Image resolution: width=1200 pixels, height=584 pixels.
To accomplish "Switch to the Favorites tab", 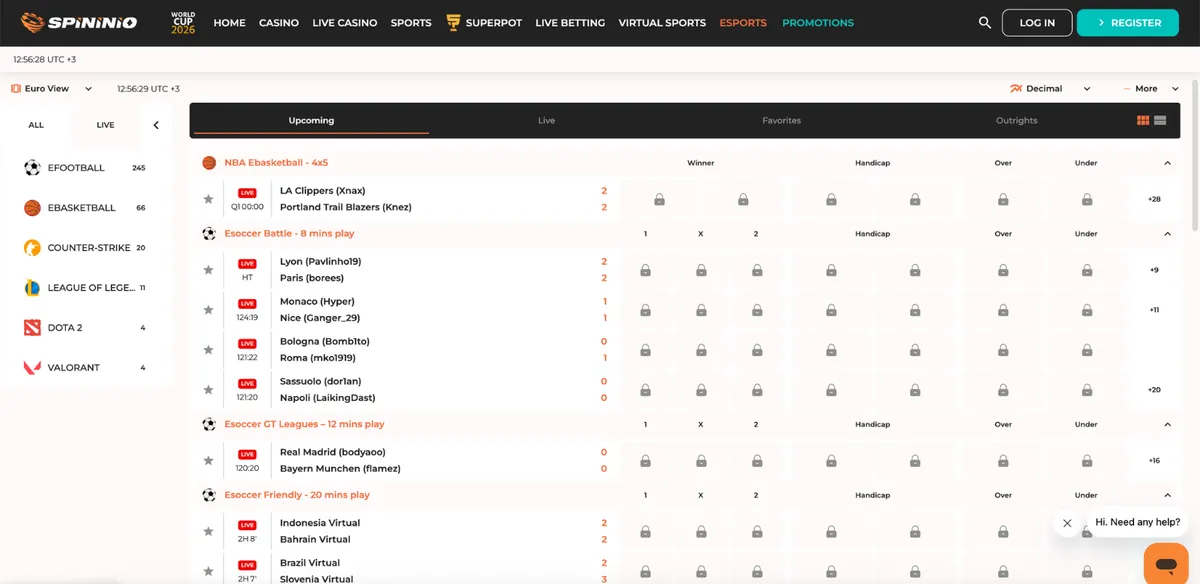I will [781, 120].
